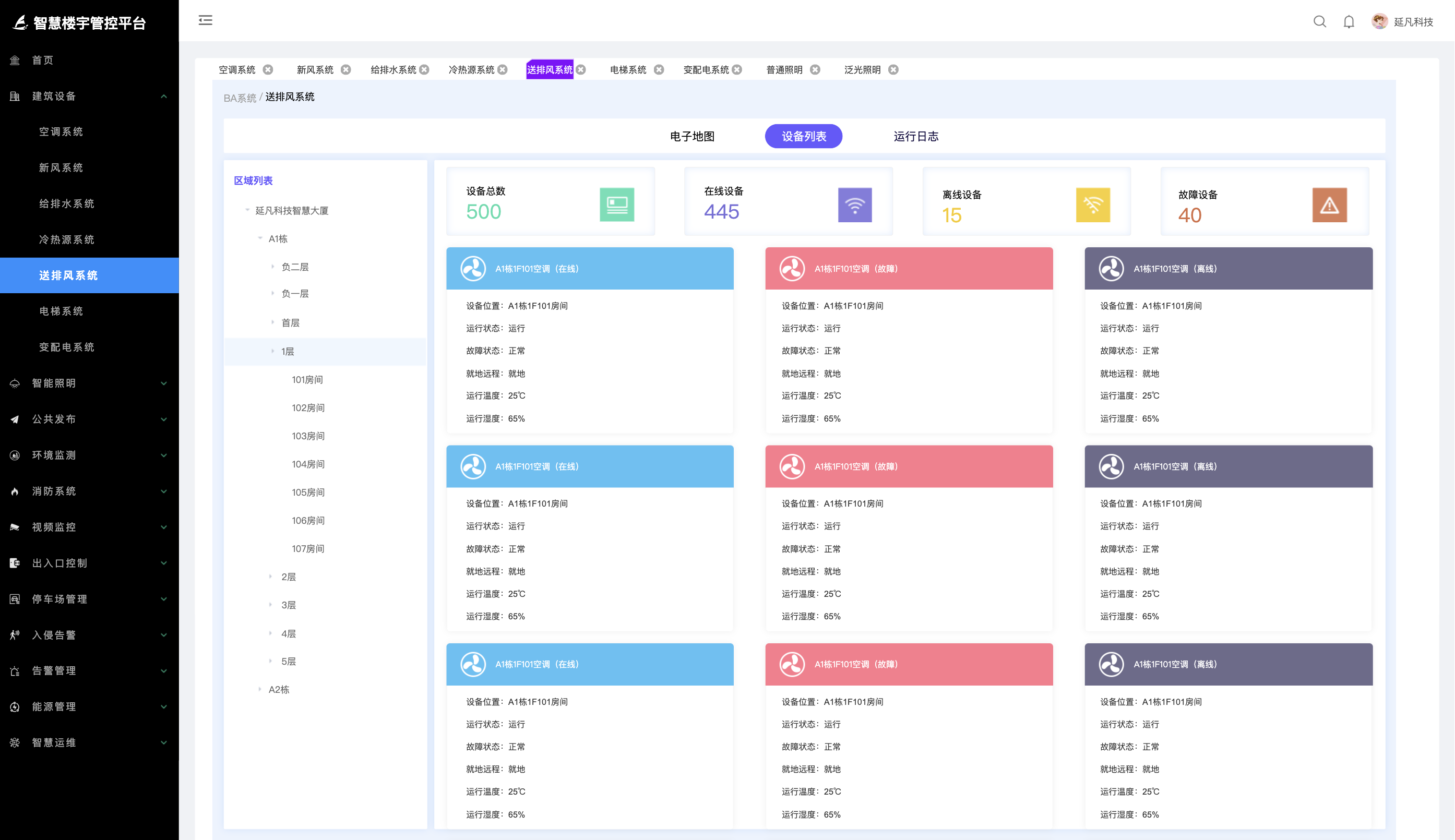Click the green total devices icon
The height and width of the screenshot is (840, 1455).
point(617,204)
